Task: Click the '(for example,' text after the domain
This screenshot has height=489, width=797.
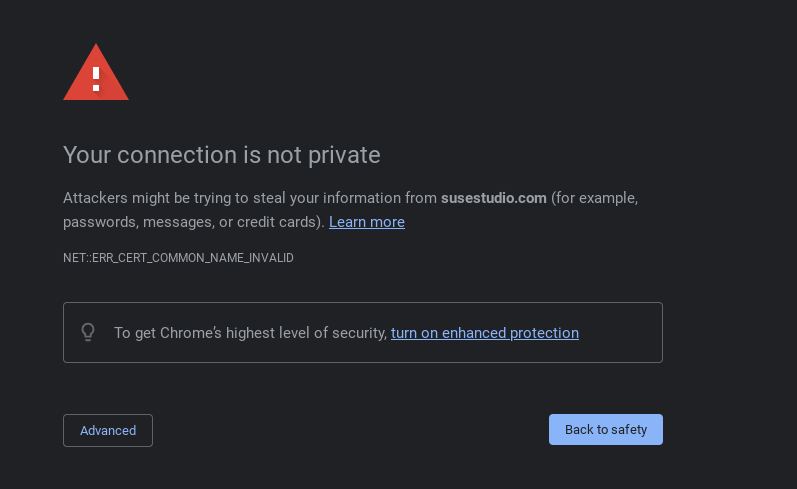Action: 594,198
